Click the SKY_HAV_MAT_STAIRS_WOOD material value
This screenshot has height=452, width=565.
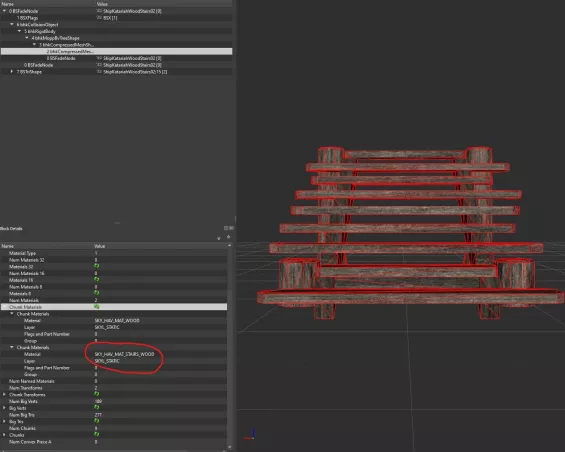click(124, 354)
